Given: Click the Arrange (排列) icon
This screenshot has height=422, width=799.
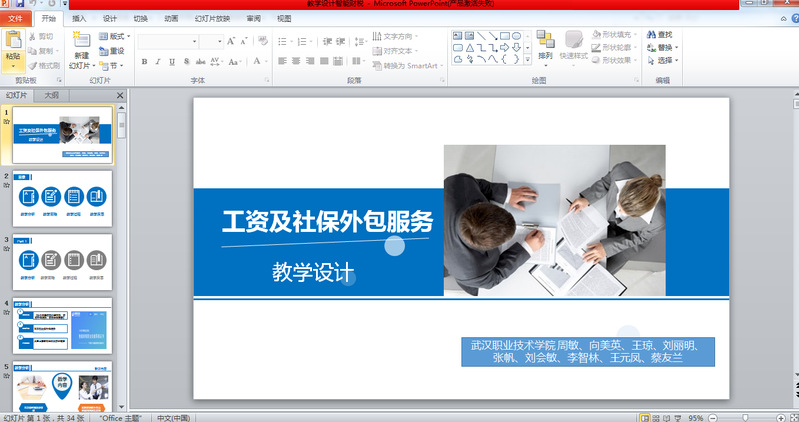Looking at the screenshot, I should point(545,40).
